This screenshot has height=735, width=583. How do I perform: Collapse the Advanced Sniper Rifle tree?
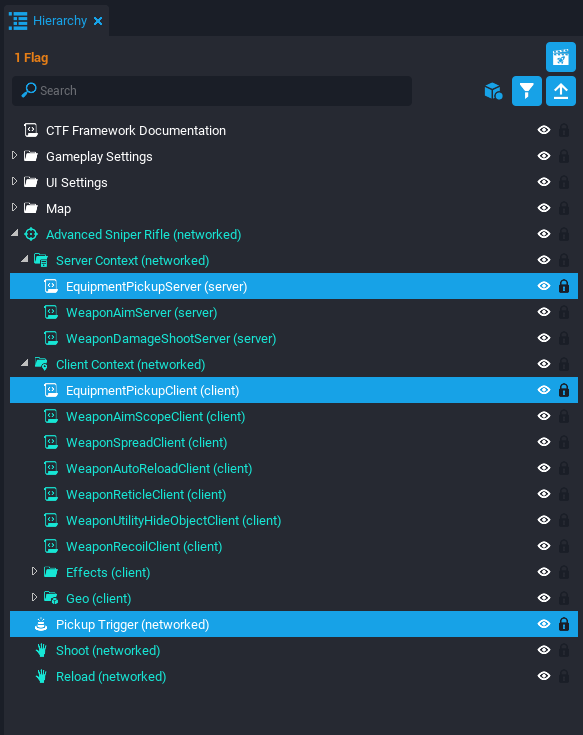point(15,233)
